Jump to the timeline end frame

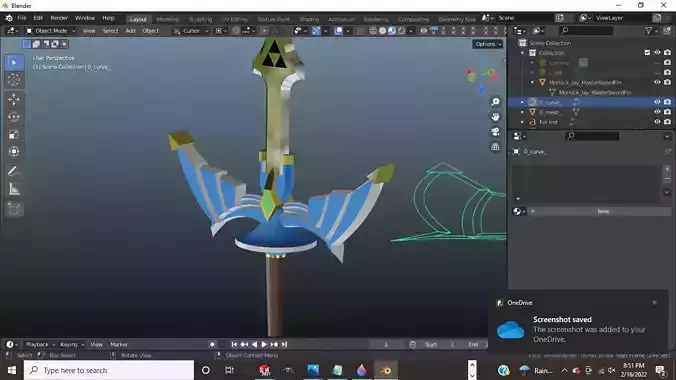pos(284,344)
